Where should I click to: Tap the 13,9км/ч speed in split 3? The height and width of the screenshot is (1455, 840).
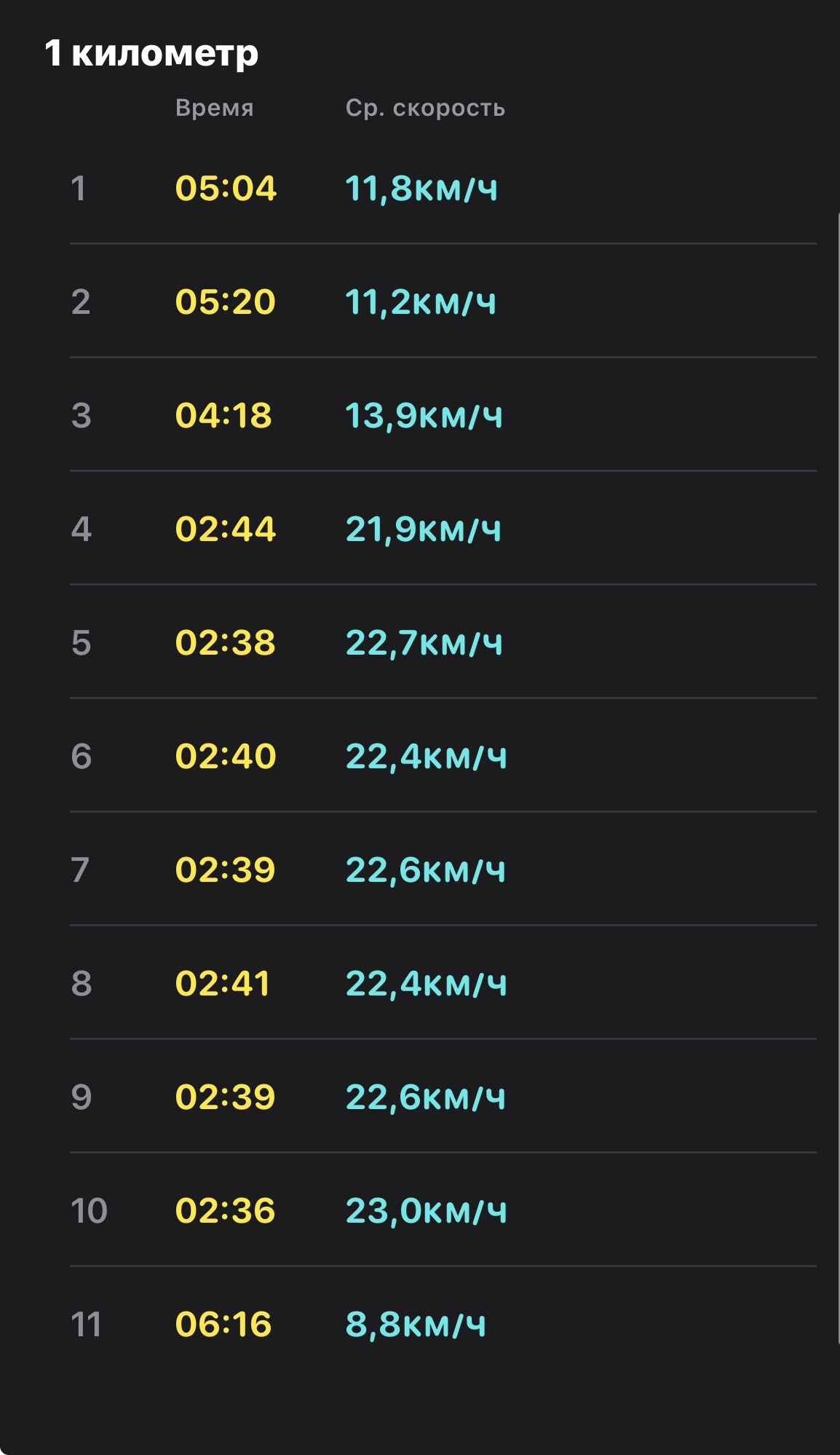424,416
